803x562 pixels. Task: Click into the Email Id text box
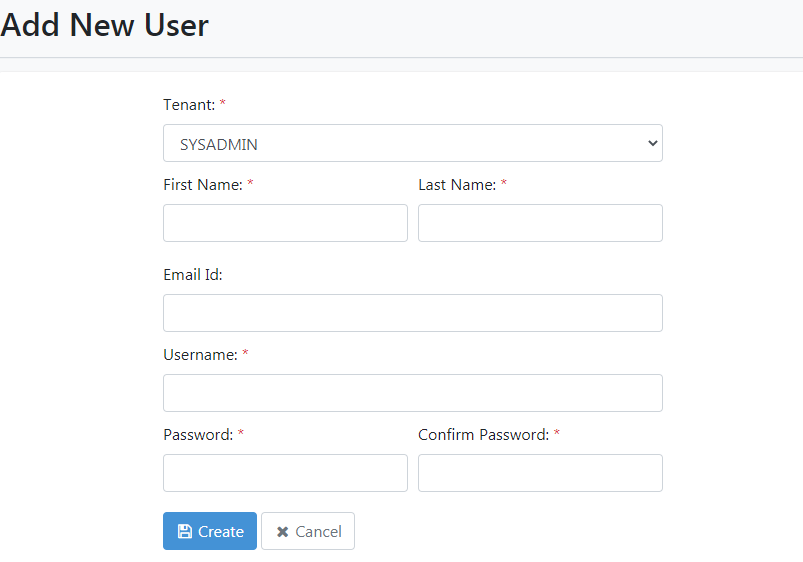[x=413, y=313]
